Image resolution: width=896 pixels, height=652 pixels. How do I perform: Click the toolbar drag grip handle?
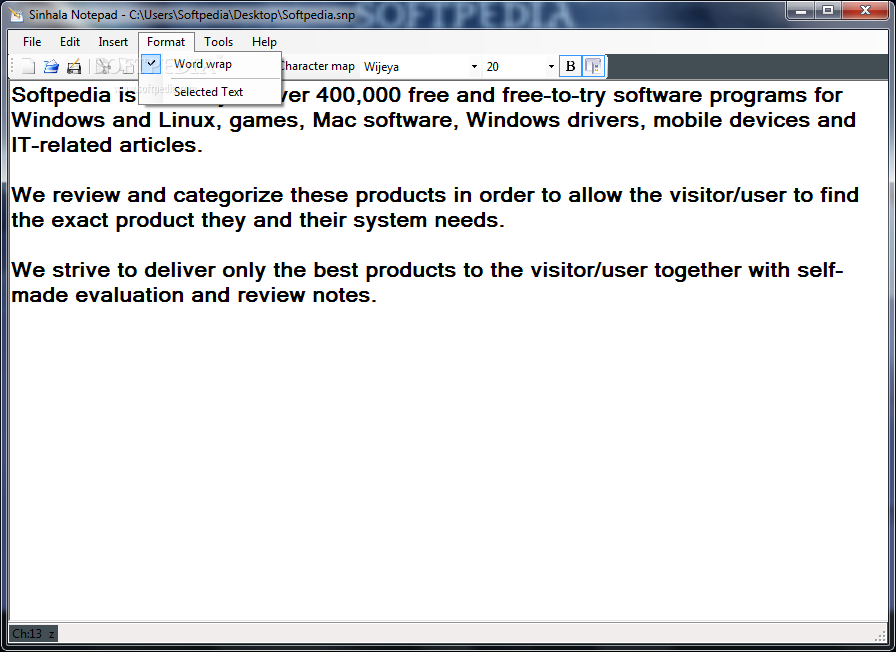click(13, 67)
